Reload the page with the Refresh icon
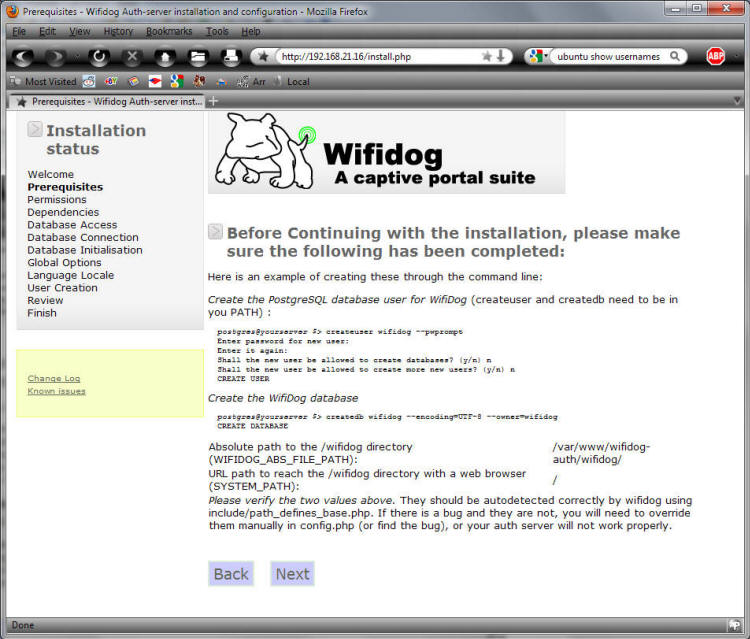The height and width of the screenshot is (639, 750). click(x=99, y=57)
